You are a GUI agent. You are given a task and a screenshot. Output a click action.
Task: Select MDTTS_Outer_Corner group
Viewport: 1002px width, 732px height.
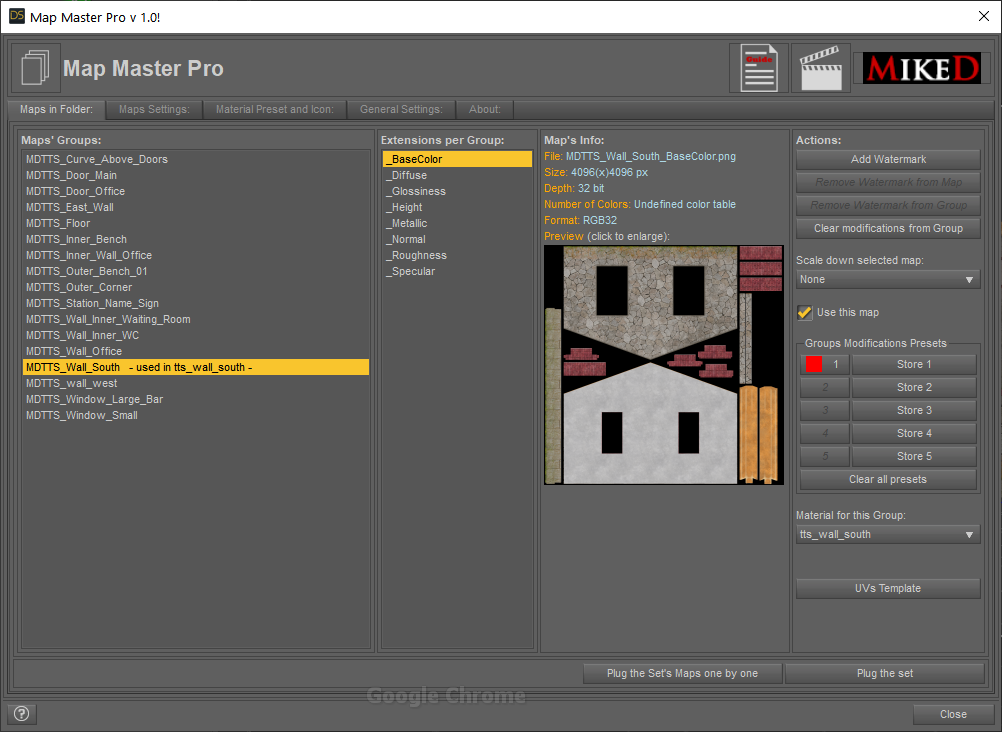click(196, 287)
